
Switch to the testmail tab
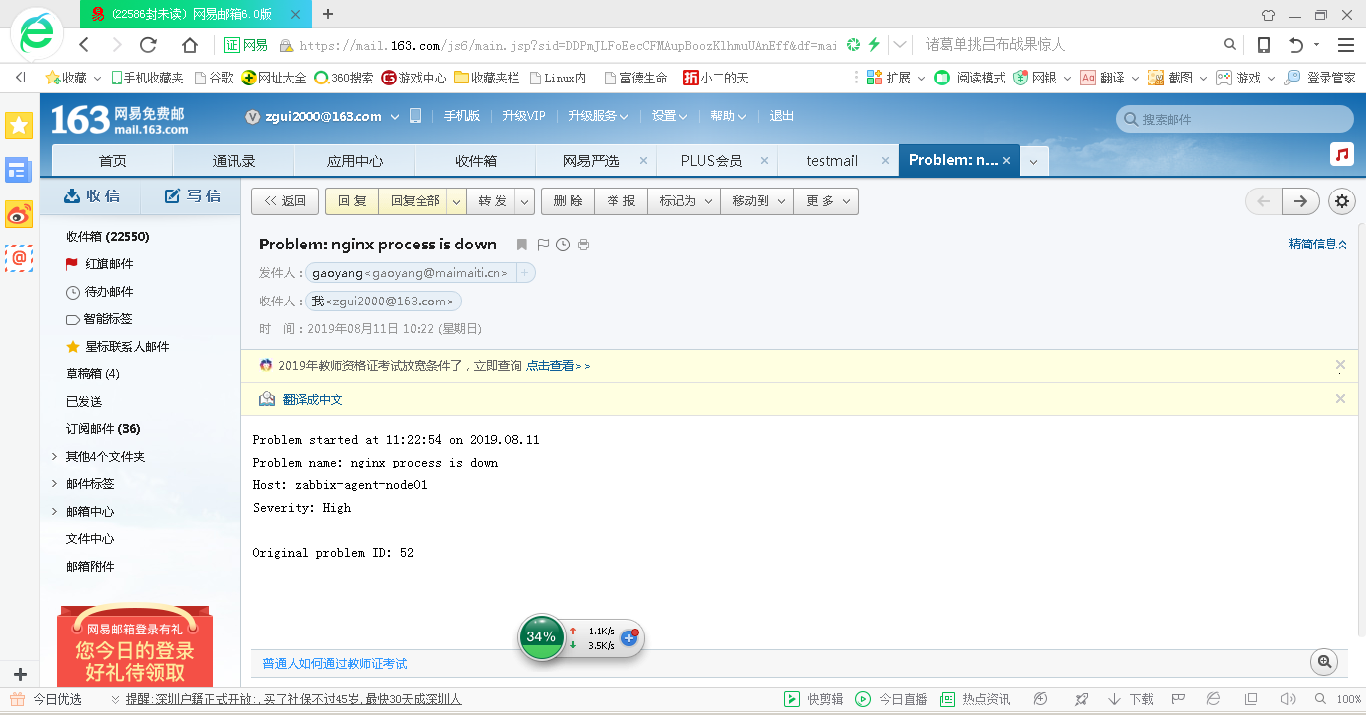click(832, 161)
